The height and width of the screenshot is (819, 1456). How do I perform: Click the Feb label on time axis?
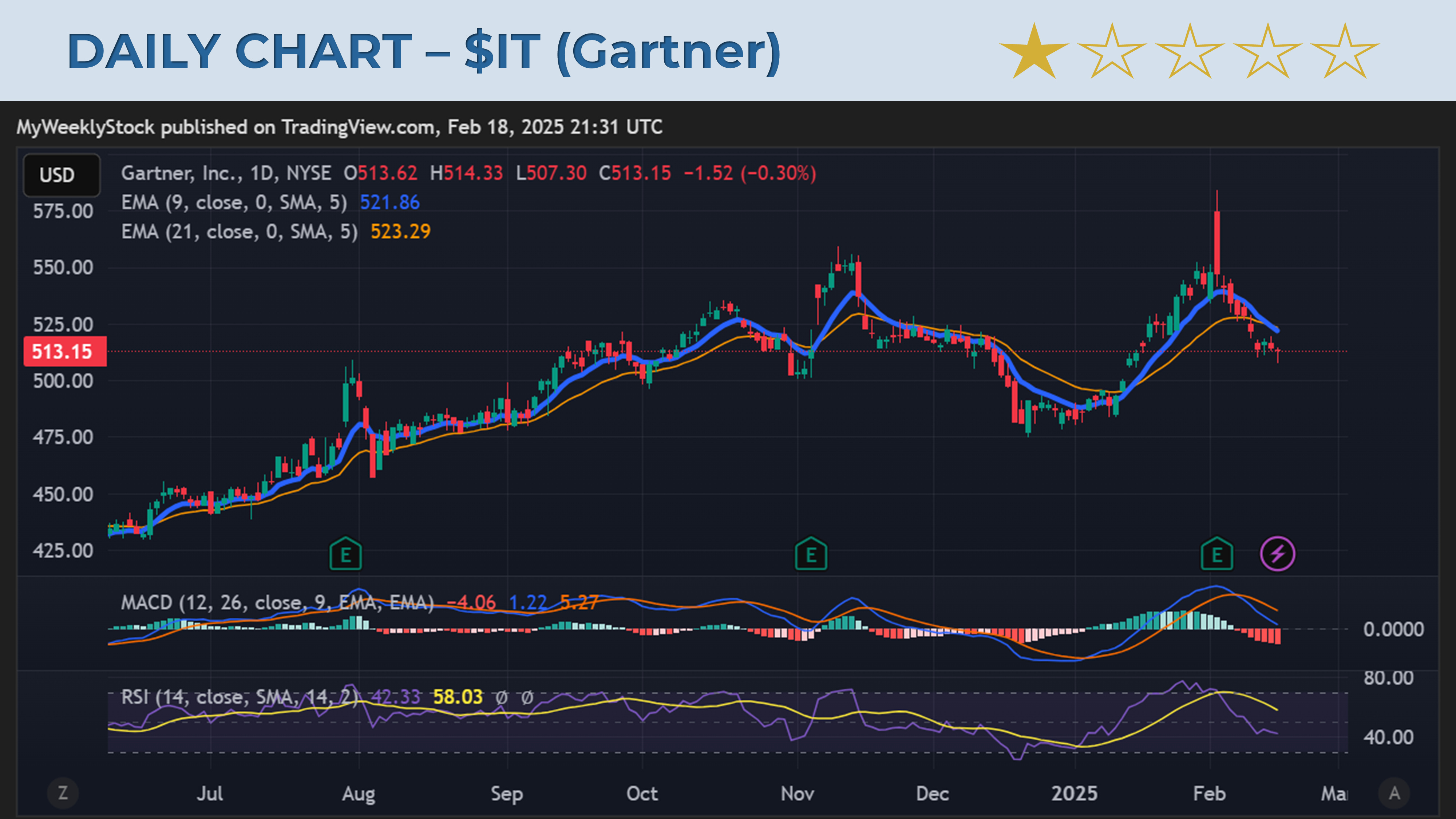(1210, 794)
